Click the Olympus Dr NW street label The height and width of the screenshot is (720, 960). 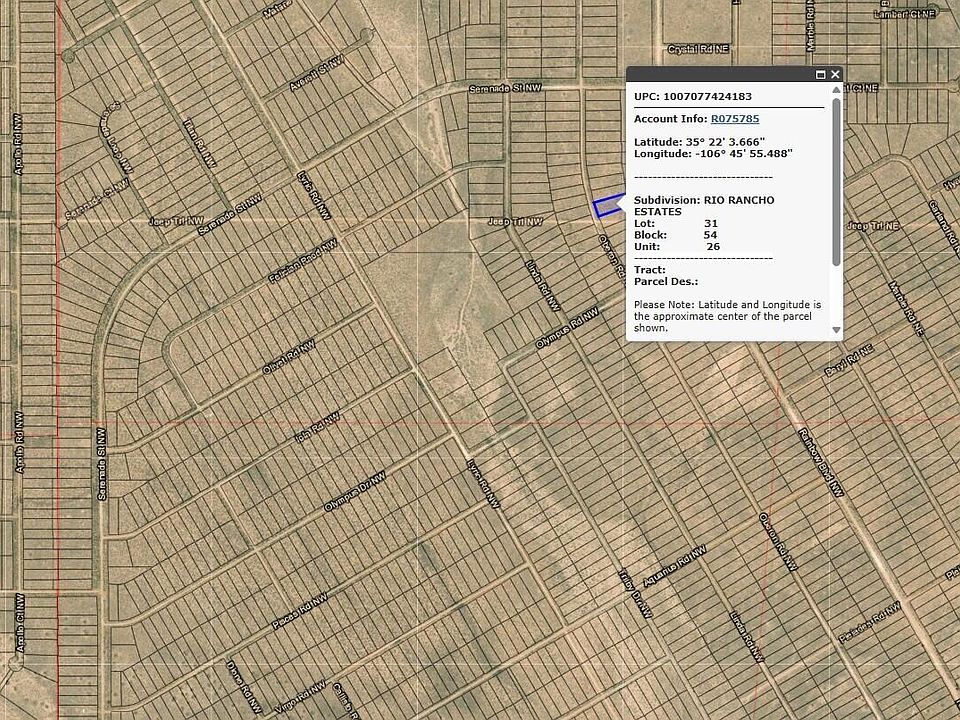point(354,492)
